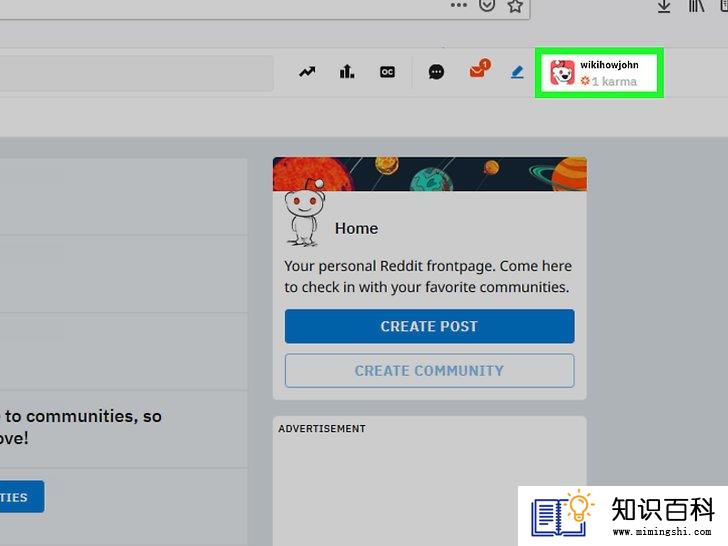Open the browser downloads arrow

click(x=664, y=6)
